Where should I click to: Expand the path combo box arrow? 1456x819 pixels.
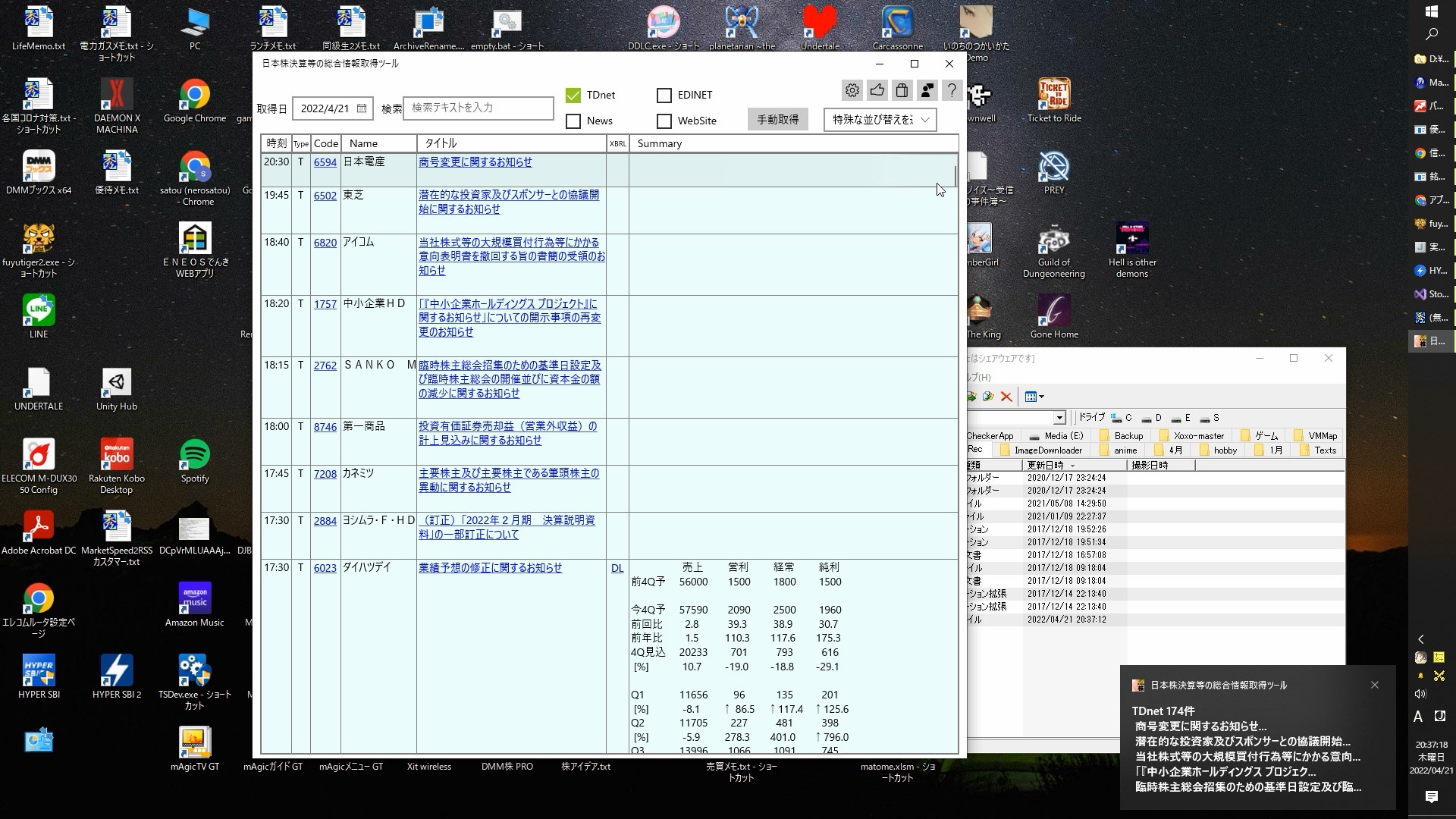[x=1059, y=418]
